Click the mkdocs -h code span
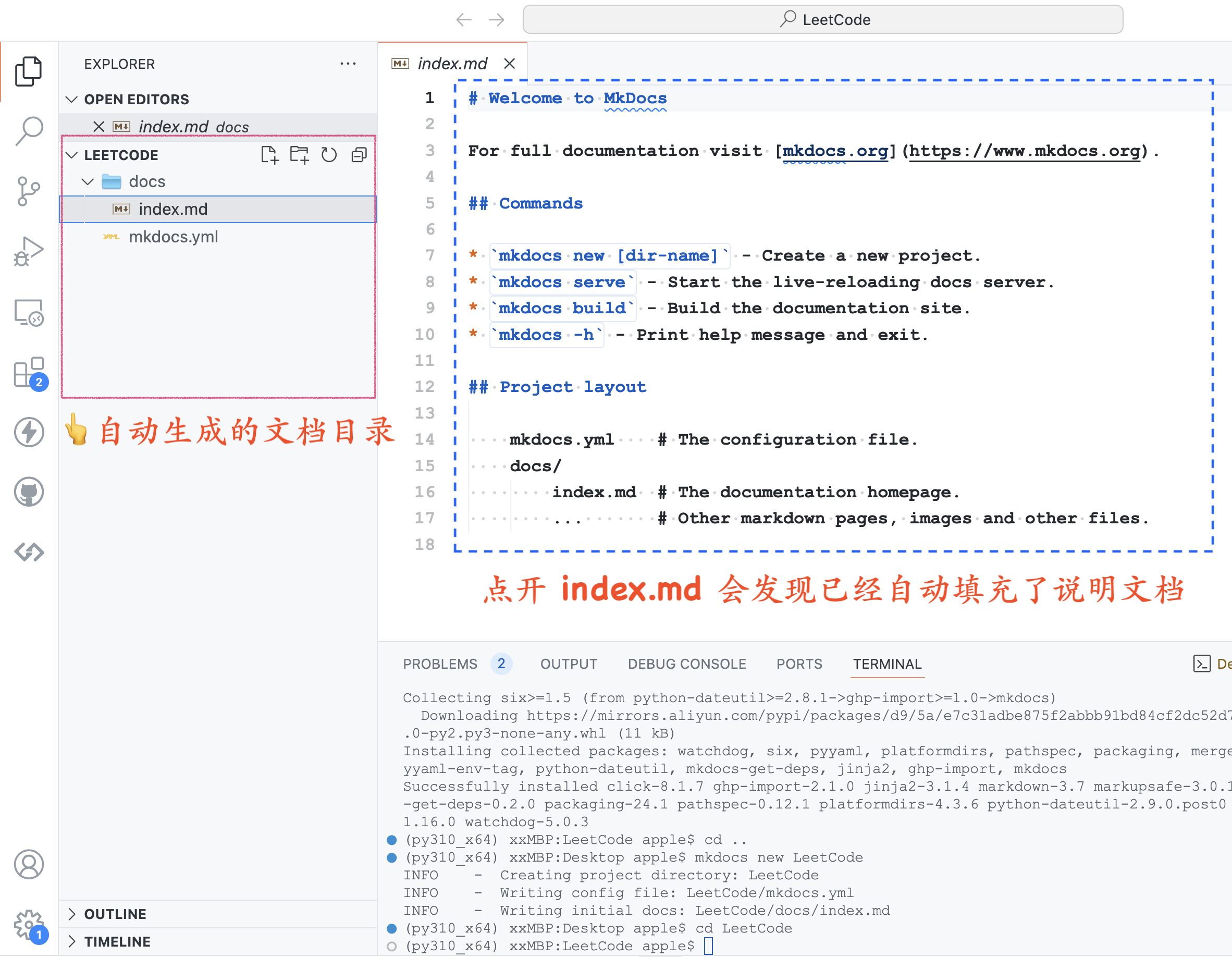1232x957 pixels. tap(547, 335)
